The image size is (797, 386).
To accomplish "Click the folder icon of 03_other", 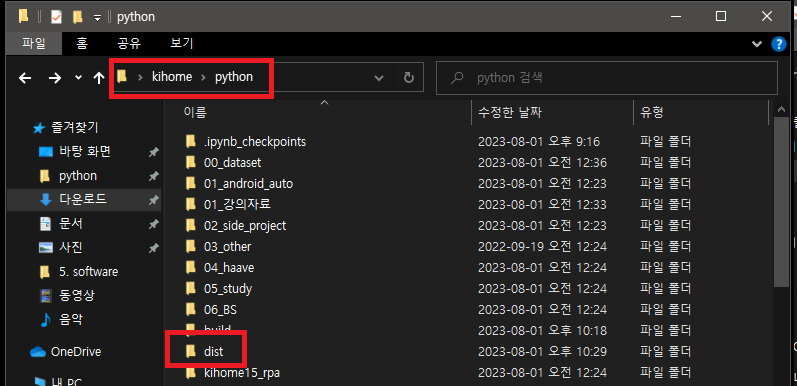I will (191, 246).
